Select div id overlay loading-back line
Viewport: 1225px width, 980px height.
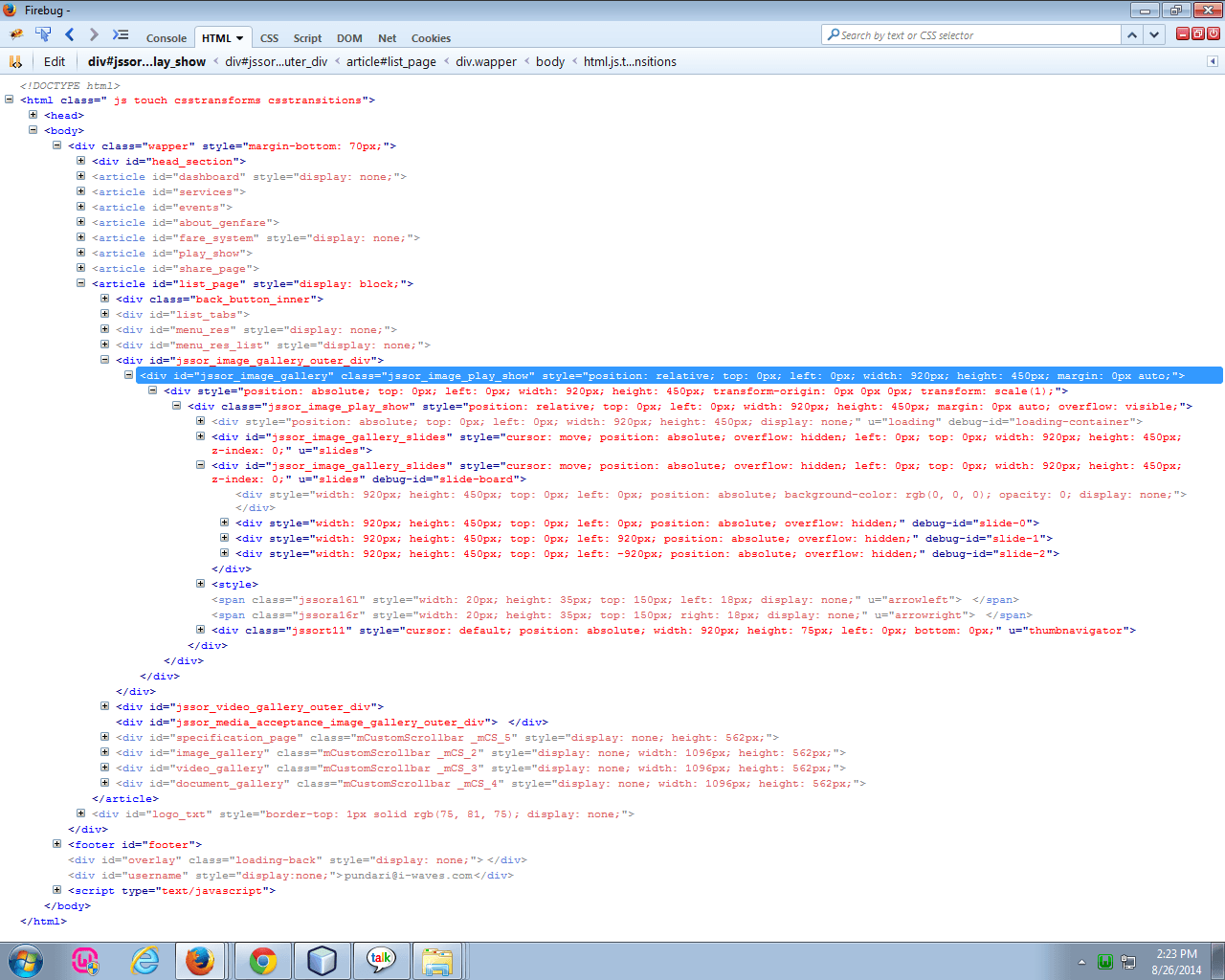(298, 860)
